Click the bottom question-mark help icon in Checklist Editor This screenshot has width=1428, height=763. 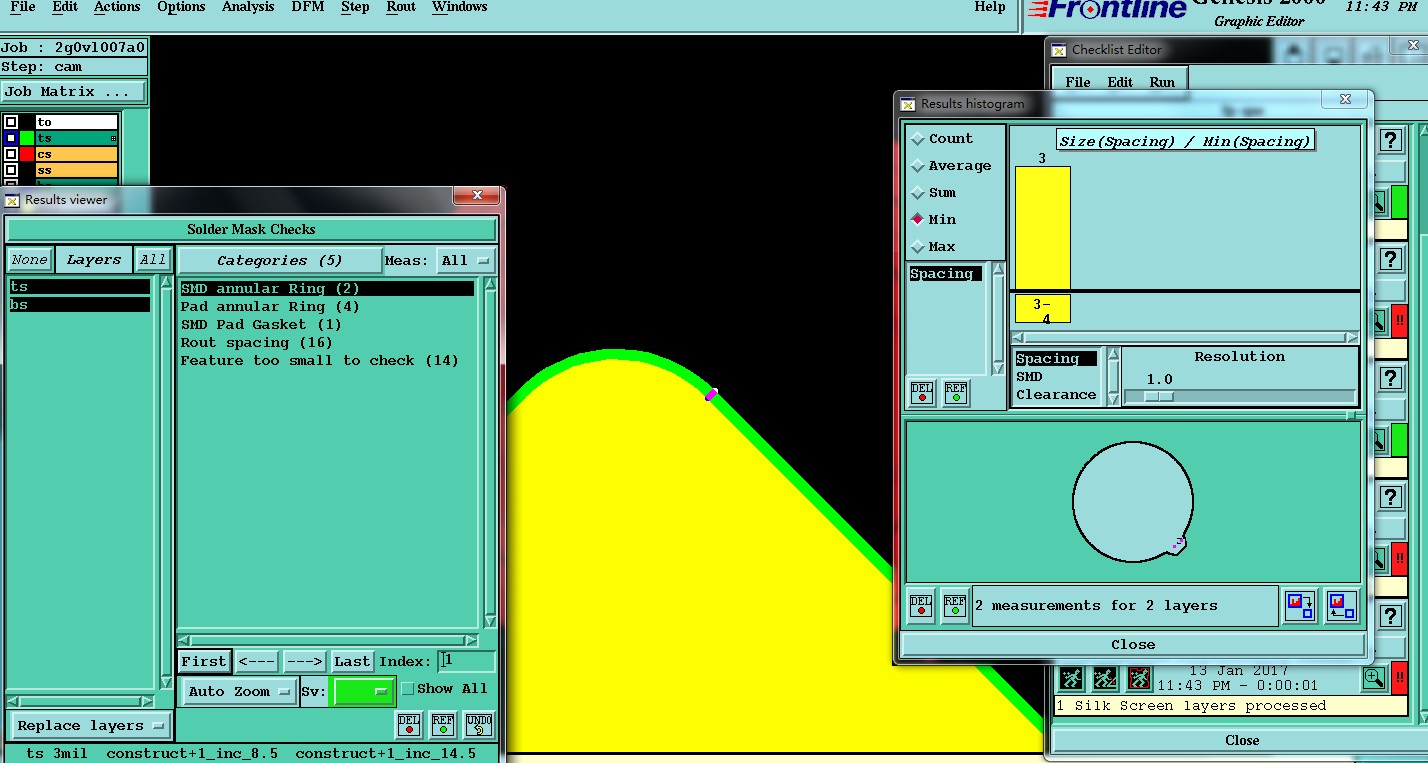coord(1390,615)
